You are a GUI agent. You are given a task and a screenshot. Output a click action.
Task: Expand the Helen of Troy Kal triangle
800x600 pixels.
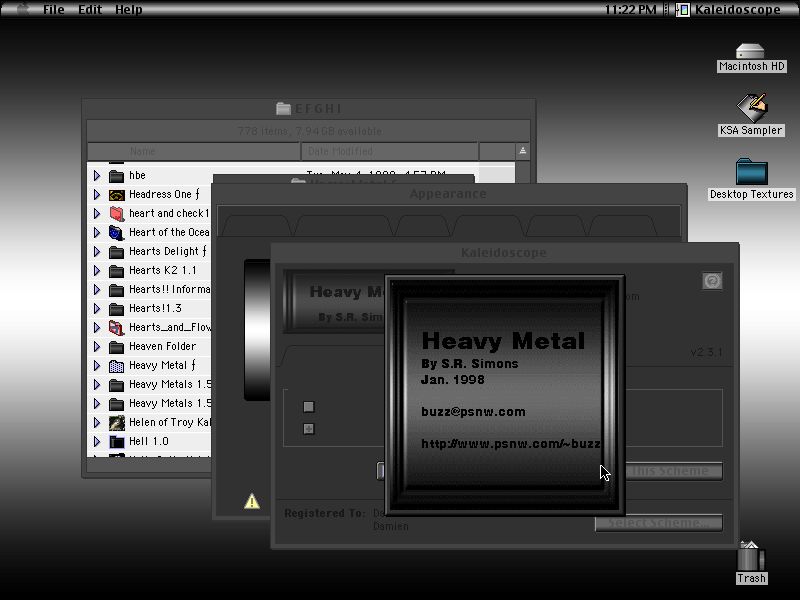97,422
